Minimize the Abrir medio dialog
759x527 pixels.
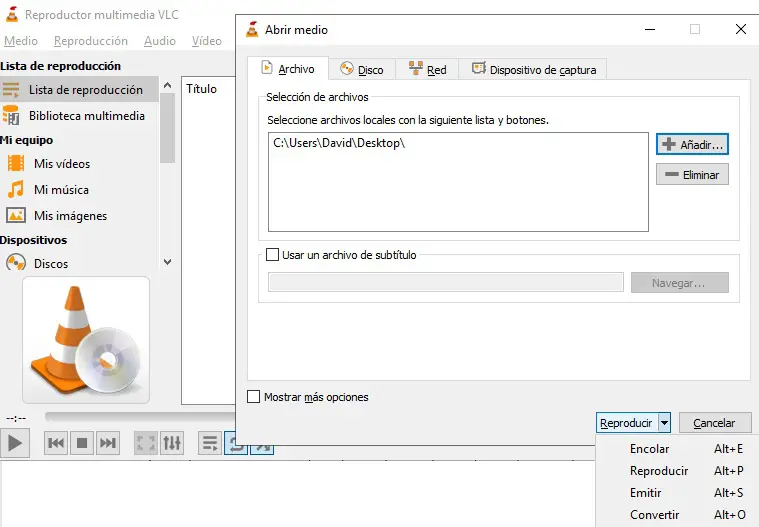point(650,30)
